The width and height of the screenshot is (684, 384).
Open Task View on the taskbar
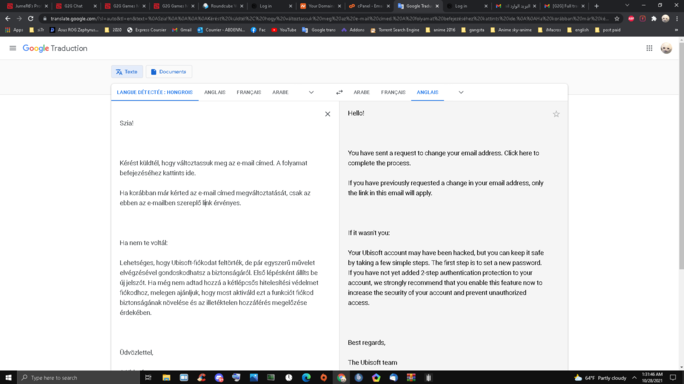[x=148, y=377]
